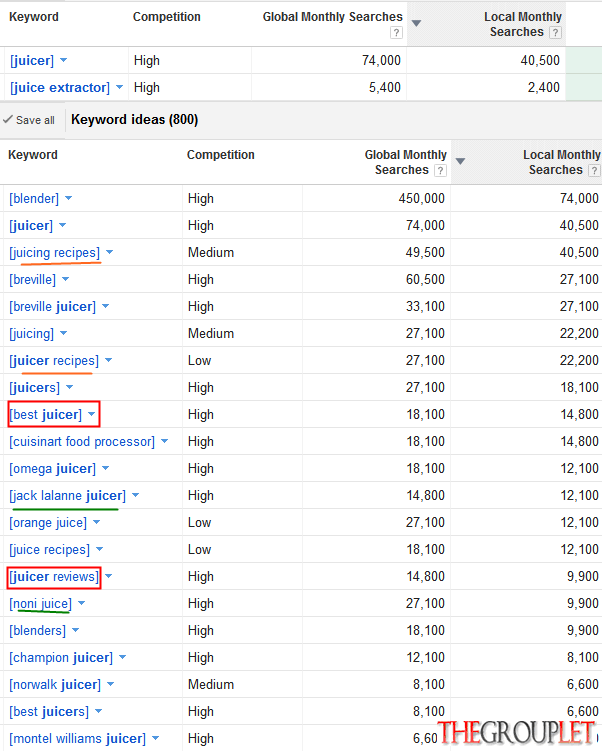The height and width of the screenshot is (751, 602).
Task: Click the [juicing] keyword link
Action: (x=32, y=333)
